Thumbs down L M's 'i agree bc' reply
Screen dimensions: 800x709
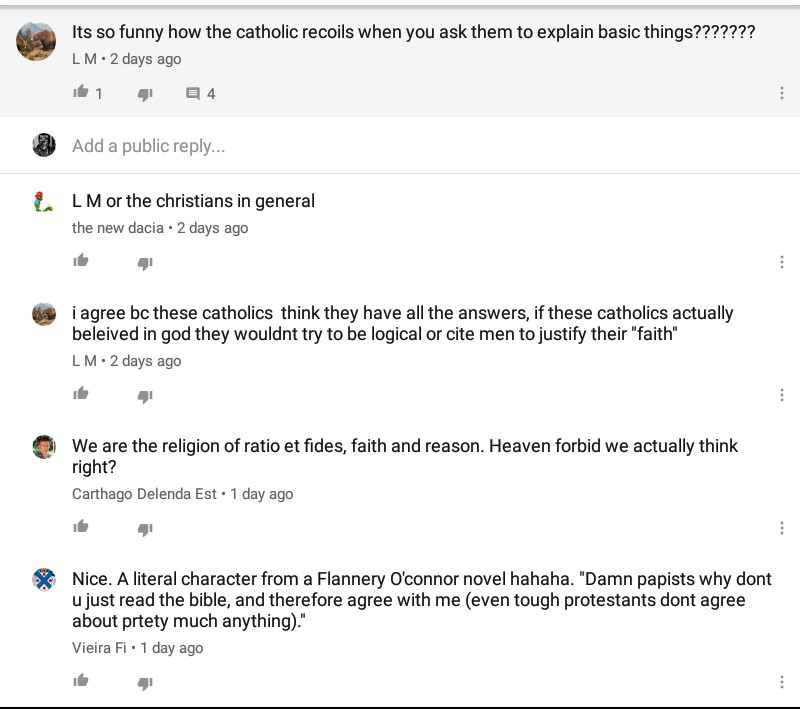(145, 396)
